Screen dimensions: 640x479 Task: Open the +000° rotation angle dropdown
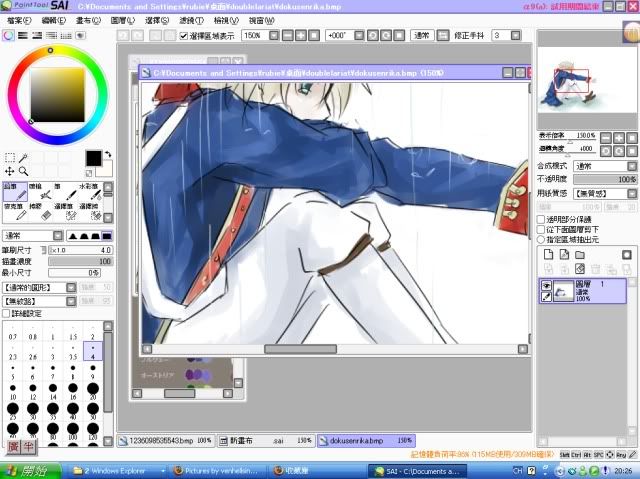pos(359,35)
